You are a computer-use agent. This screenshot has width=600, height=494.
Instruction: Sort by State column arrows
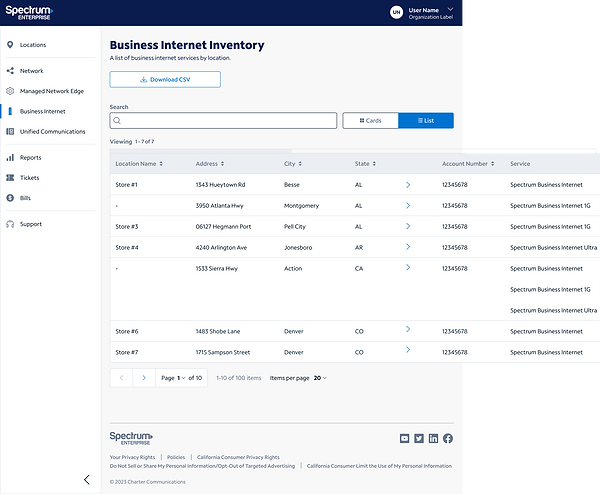click(x=374, y=164)
